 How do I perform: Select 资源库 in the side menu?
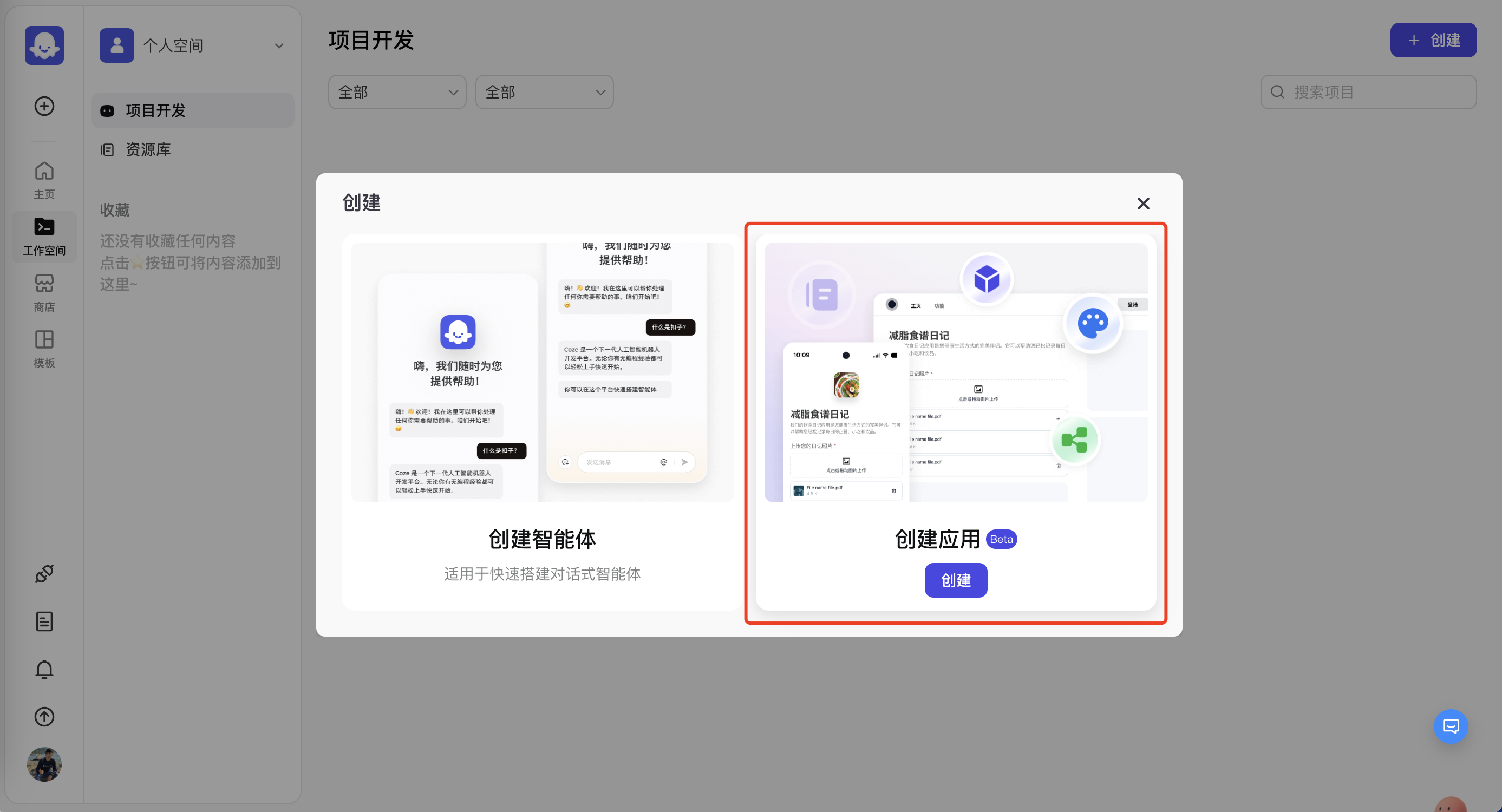click(148, 150)
